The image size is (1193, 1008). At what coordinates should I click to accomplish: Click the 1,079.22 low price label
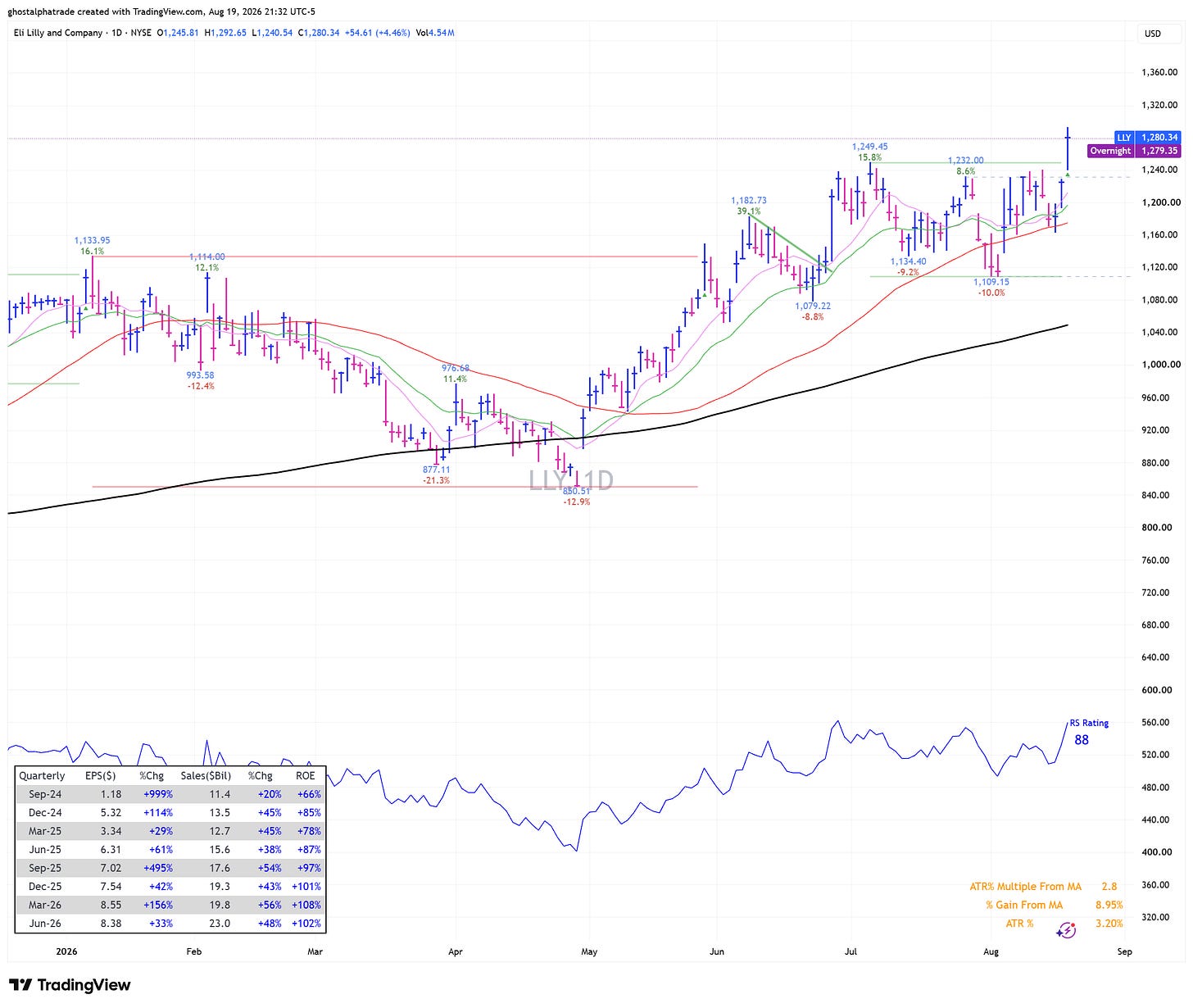point(813,306)
